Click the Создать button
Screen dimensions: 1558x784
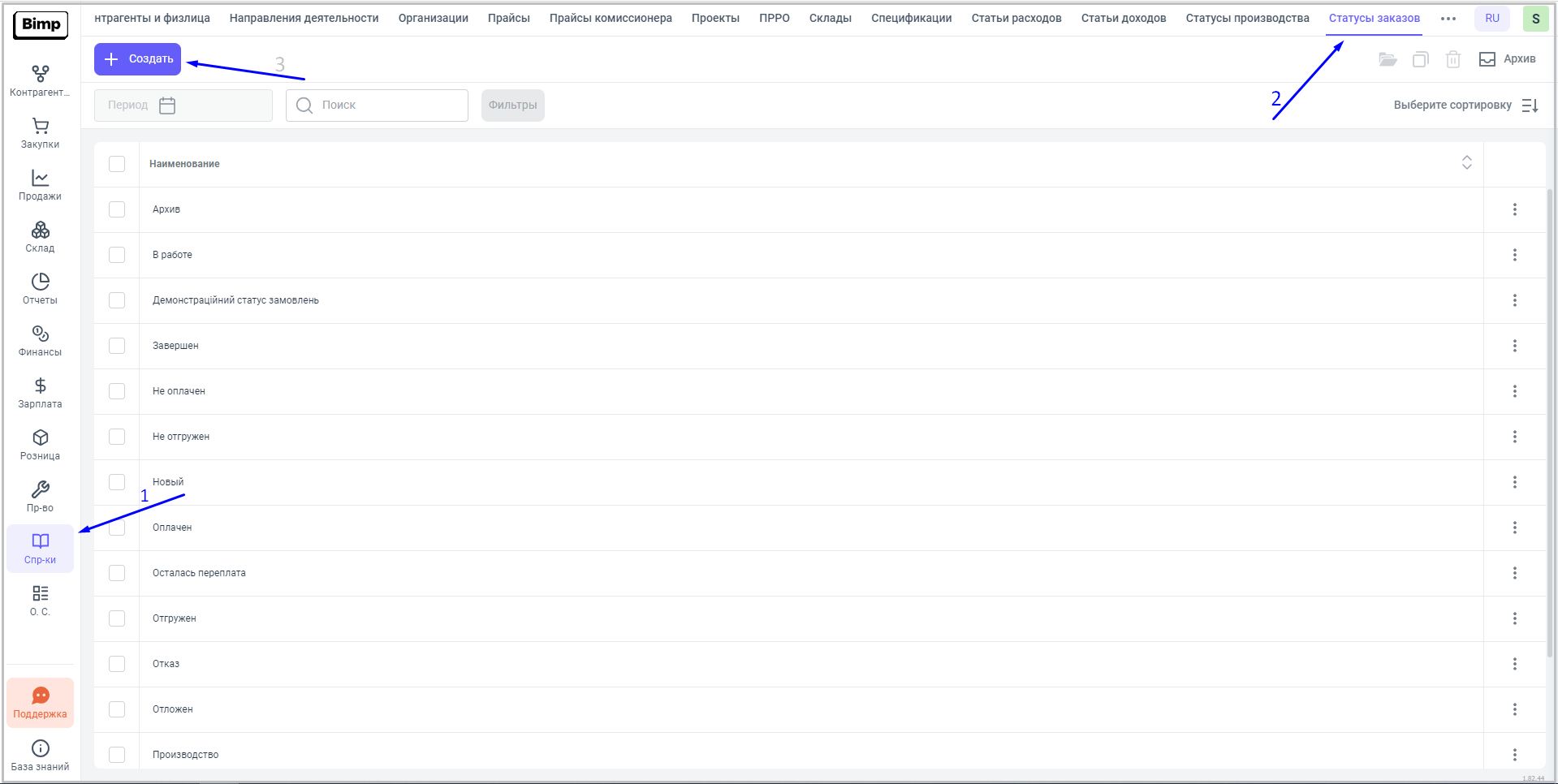click(138, 59)
